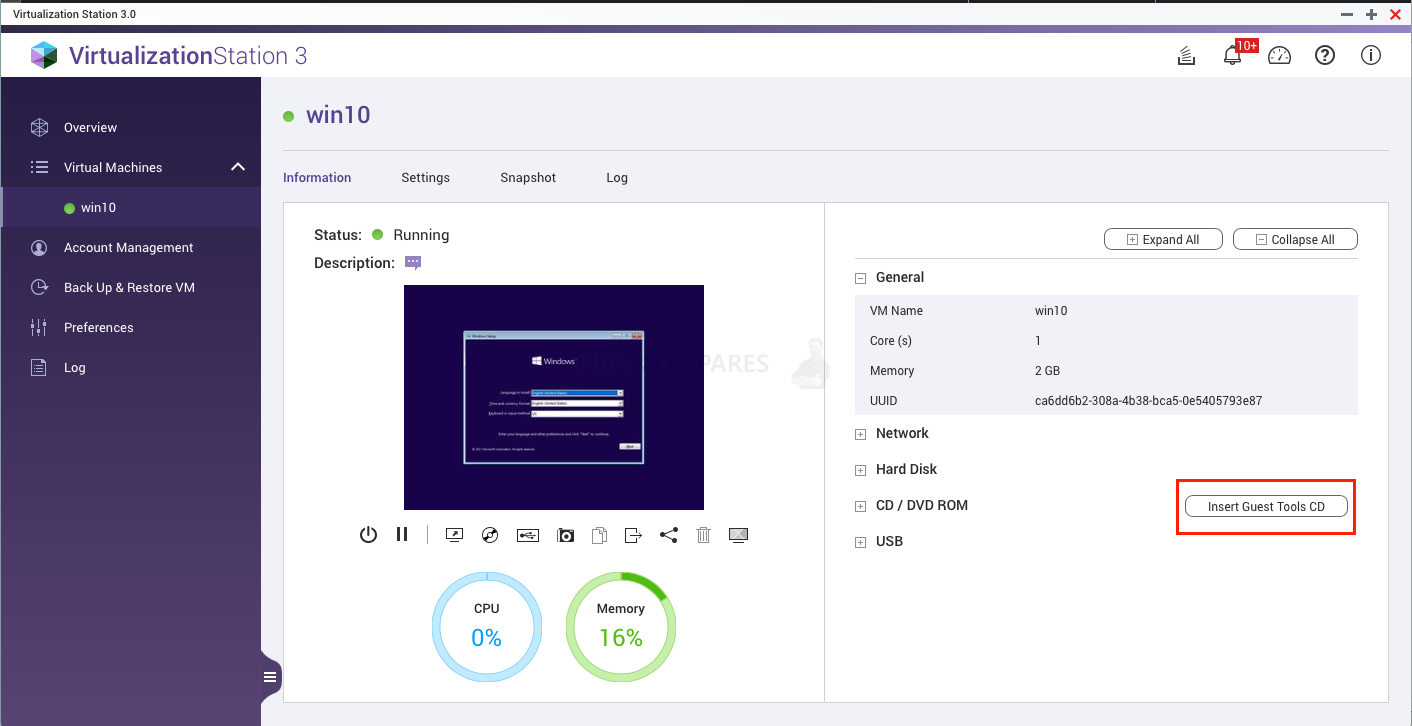
Task: Expand the Hard Disk section
Action: (860, 470)
